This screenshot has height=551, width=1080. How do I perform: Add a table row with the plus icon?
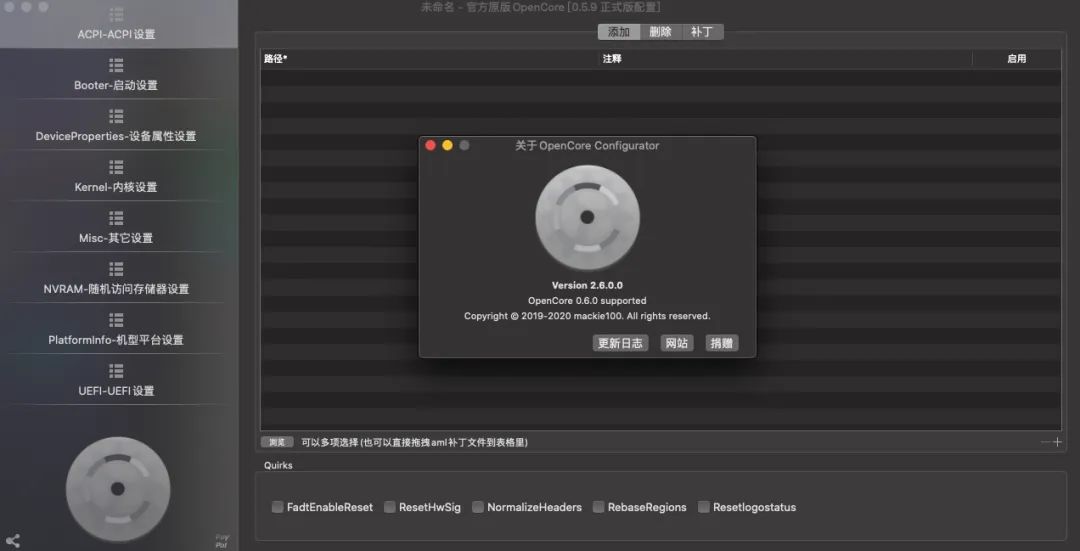click(1057, 442)
